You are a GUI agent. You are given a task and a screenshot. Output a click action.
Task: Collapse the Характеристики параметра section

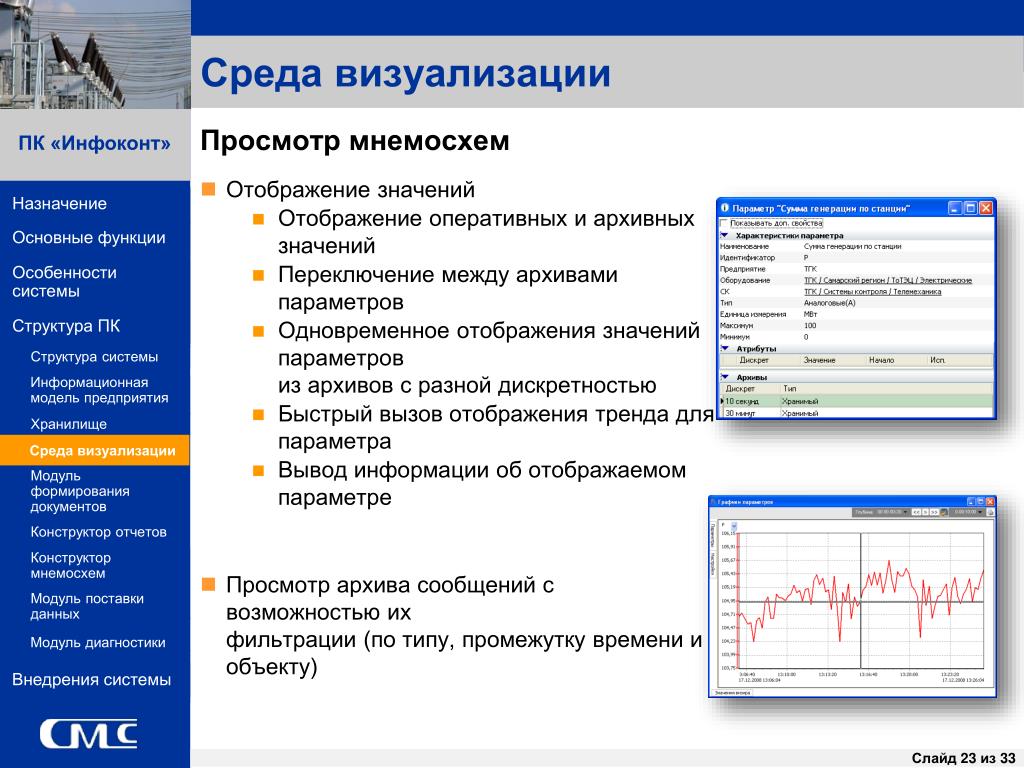(x=724, y=235)
